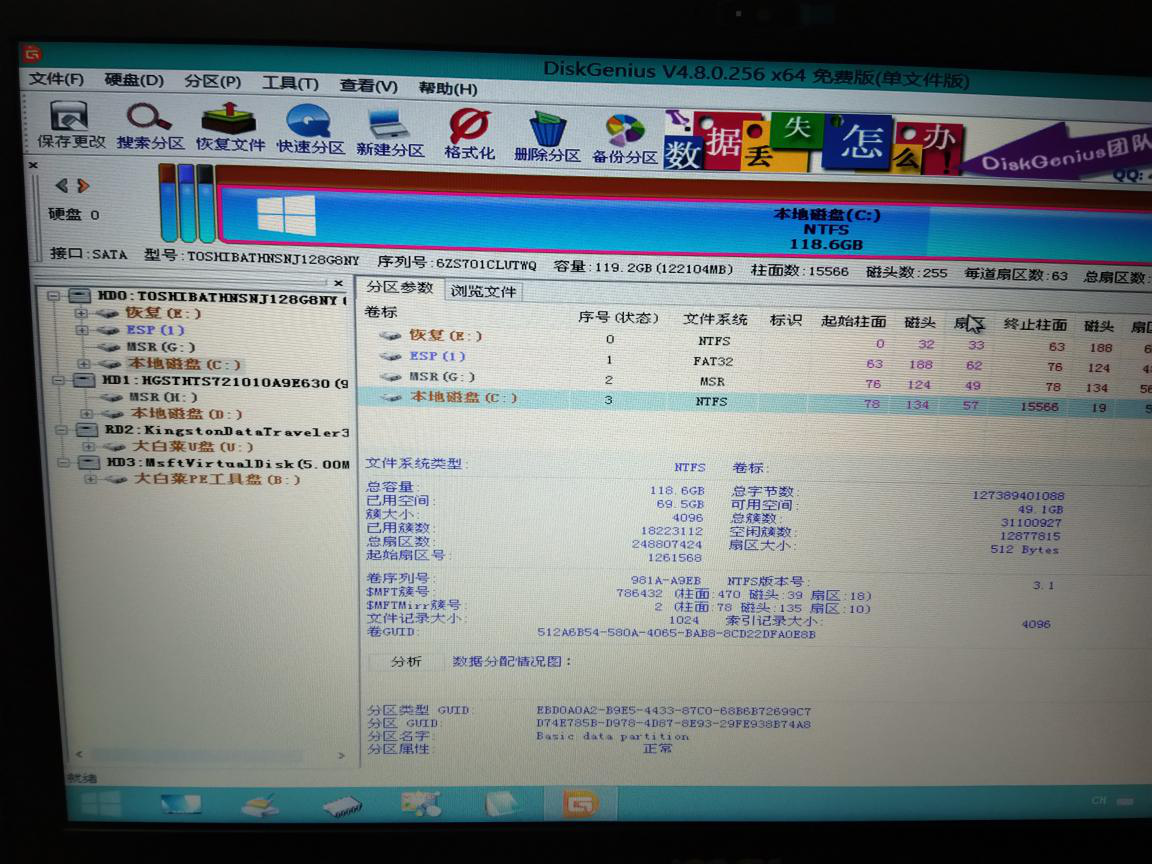Click the 保存更改 save changes icon
The width and height of the screenshot is (1152, 864).
71,125
